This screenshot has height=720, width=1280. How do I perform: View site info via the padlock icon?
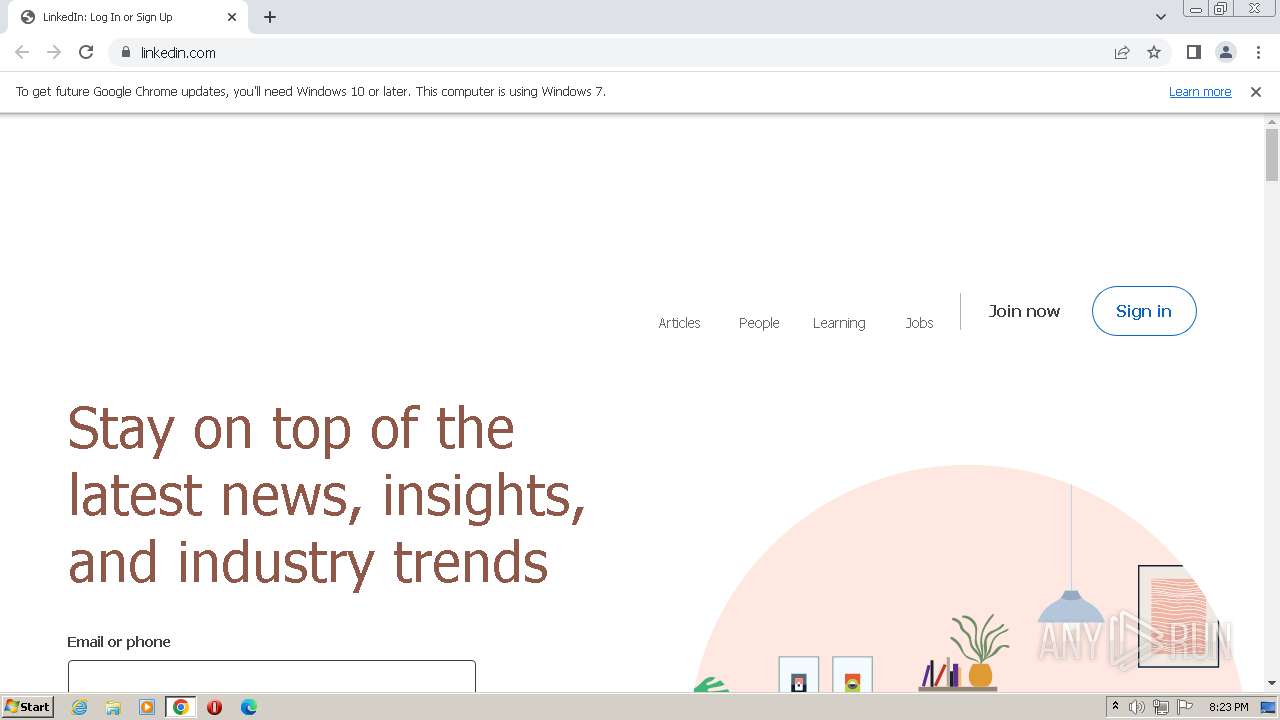125,52
